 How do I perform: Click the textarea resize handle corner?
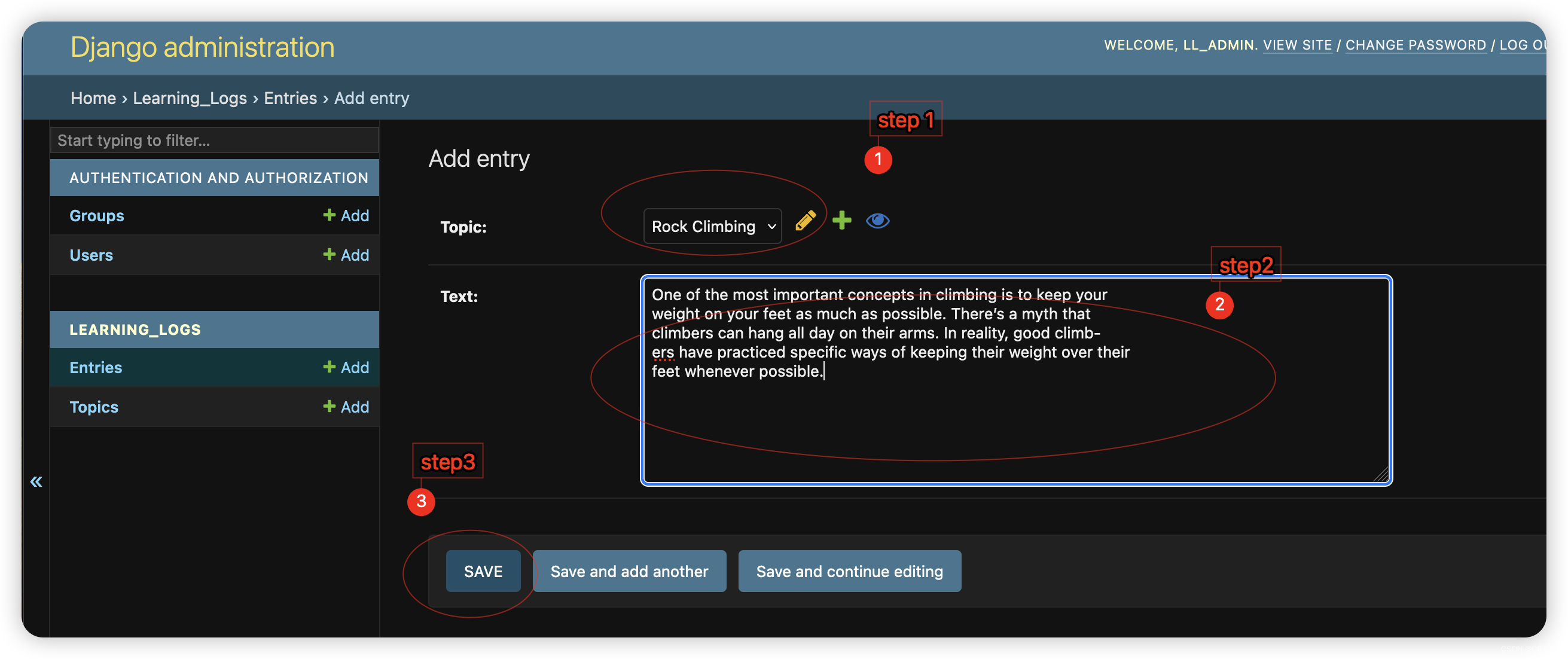pos(1381,475)
